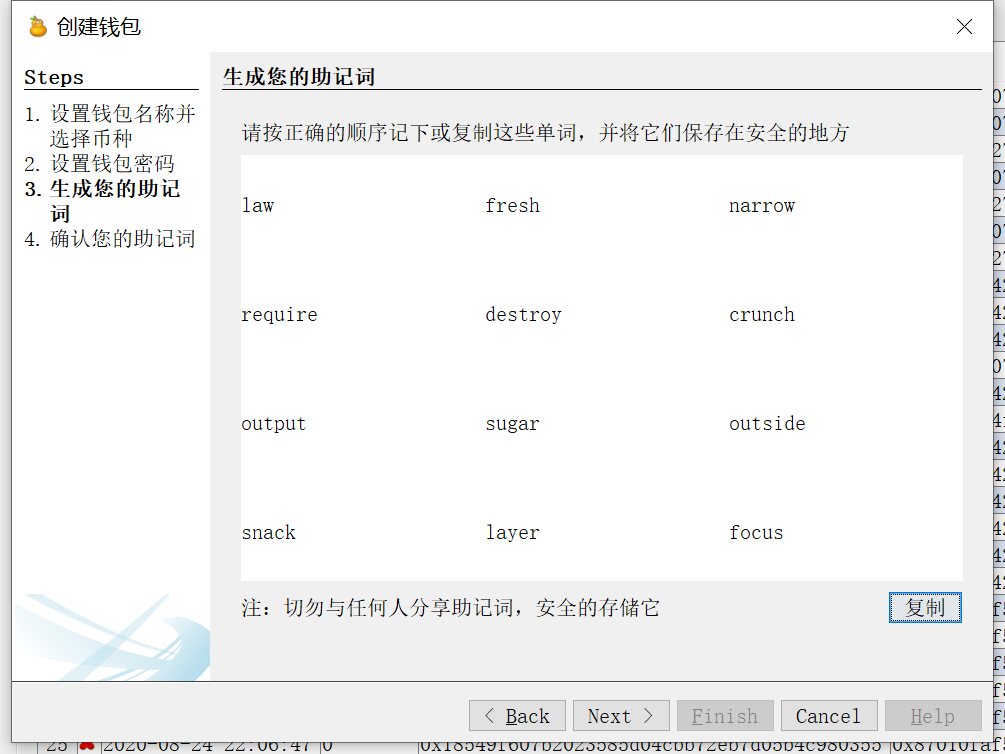Click the 复制 copy button

pos(925,607)
